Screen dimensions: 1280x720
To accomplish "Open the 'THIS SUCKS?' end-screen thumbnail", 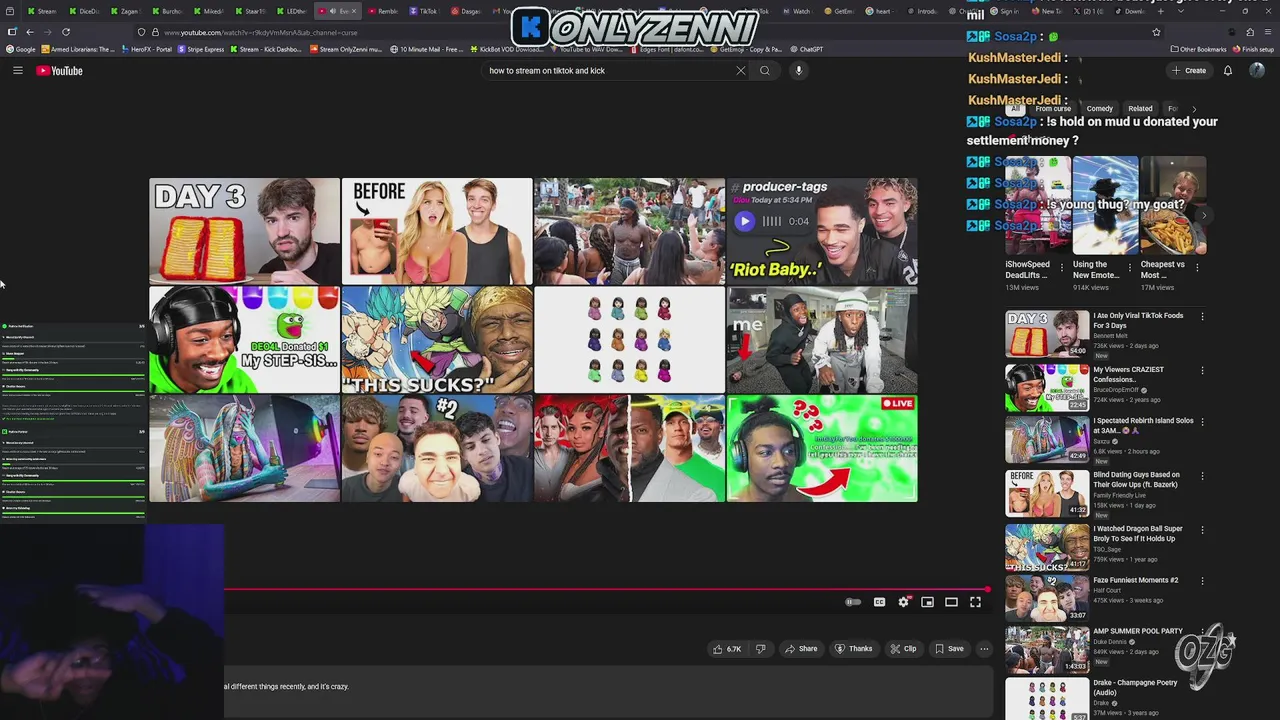I will 437,340.
